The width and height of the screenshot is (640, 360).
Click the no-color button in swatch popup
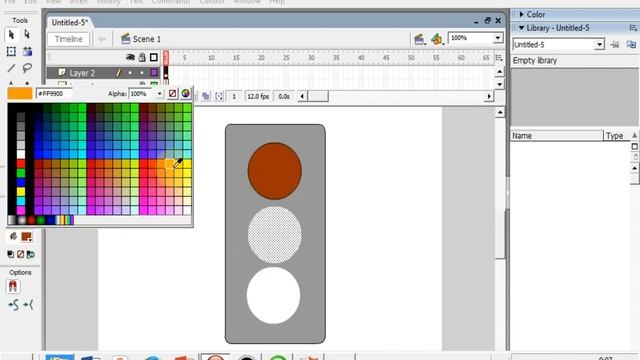[173, 93]
